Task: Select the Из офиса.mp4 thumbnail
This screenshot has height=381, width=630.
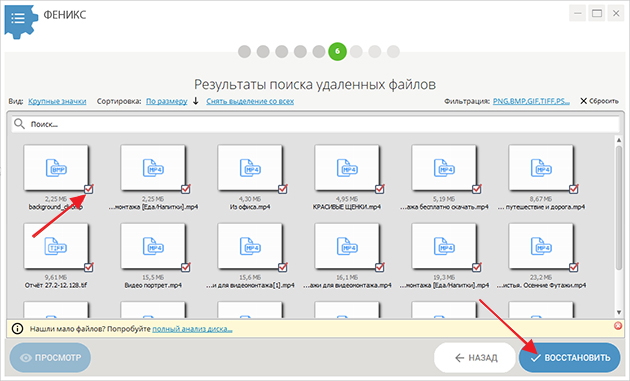Action: point(250,168)
